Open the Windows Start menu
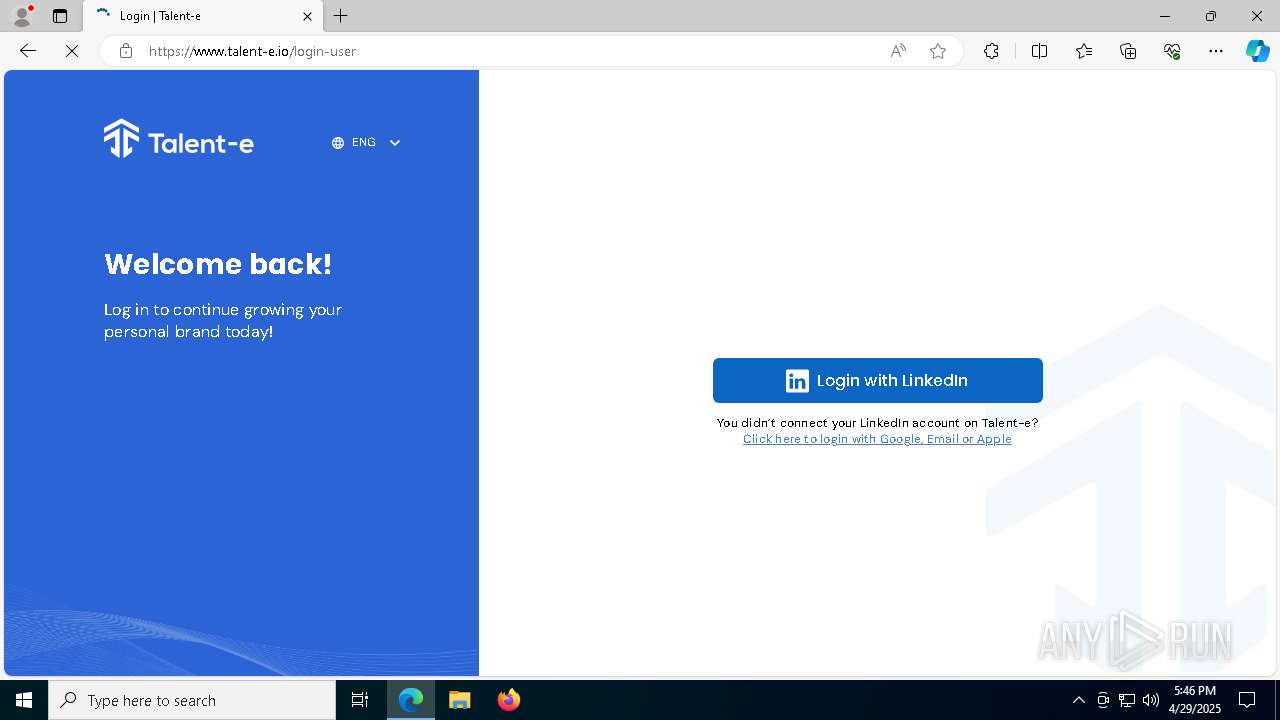1280x720 pixels. tap(24, 700)
